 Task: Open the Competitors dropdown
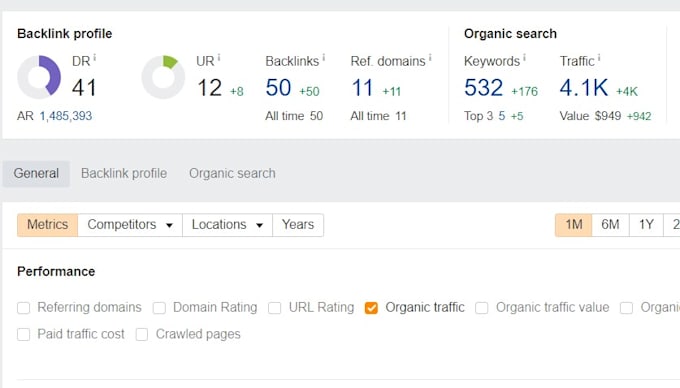[130, 225]
